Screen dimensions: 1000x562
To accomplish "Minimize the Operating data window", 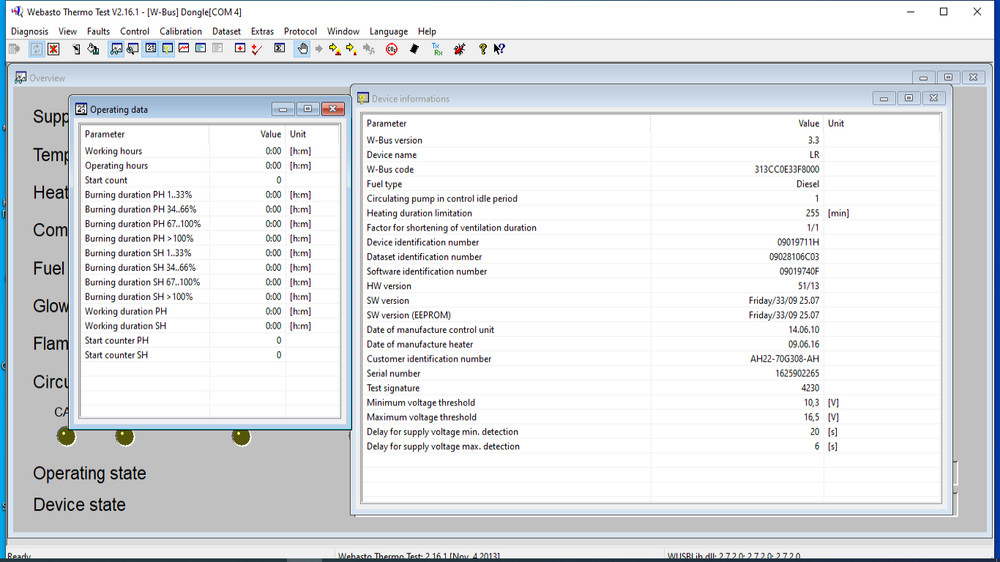I will (x=283, y=109).
